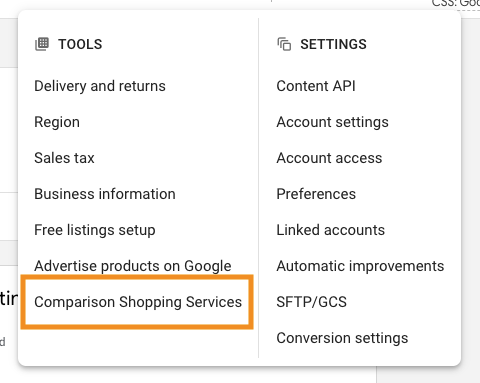Screen dimensions: 480x383
Task: Click the SETTINGS column heading
Action: [x=333, y=44]
